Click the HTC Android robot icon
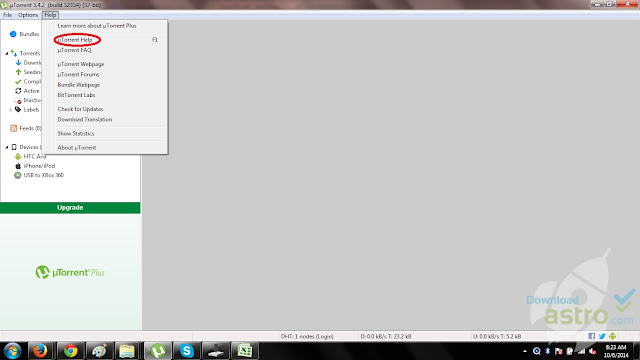 (x=18, y=156)
